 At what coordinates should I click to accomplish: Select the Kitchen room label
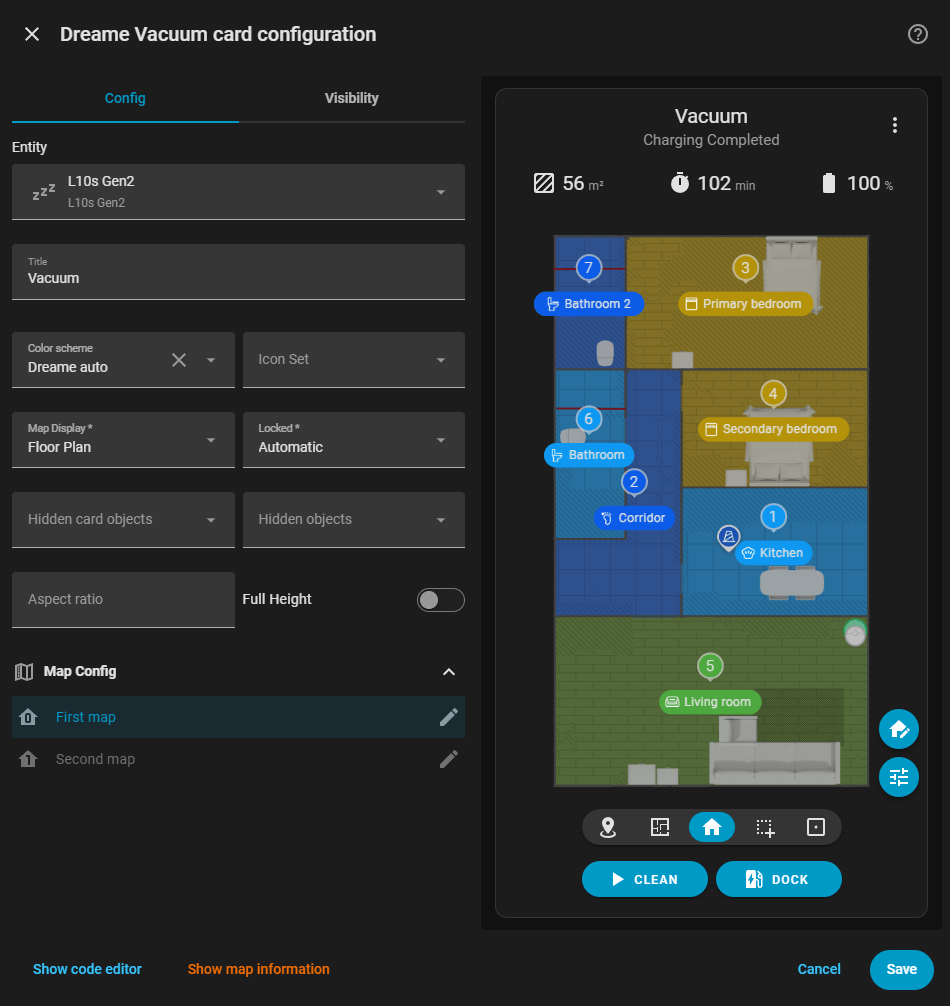tap(773, 553)
